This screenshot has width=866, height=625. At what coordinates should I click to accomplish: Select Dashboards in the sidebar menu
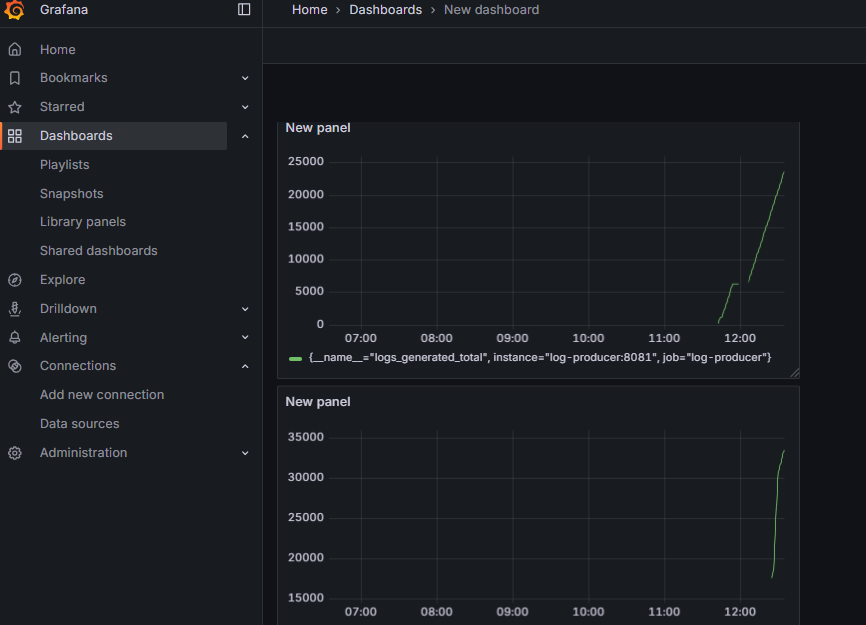click(76, 136)
